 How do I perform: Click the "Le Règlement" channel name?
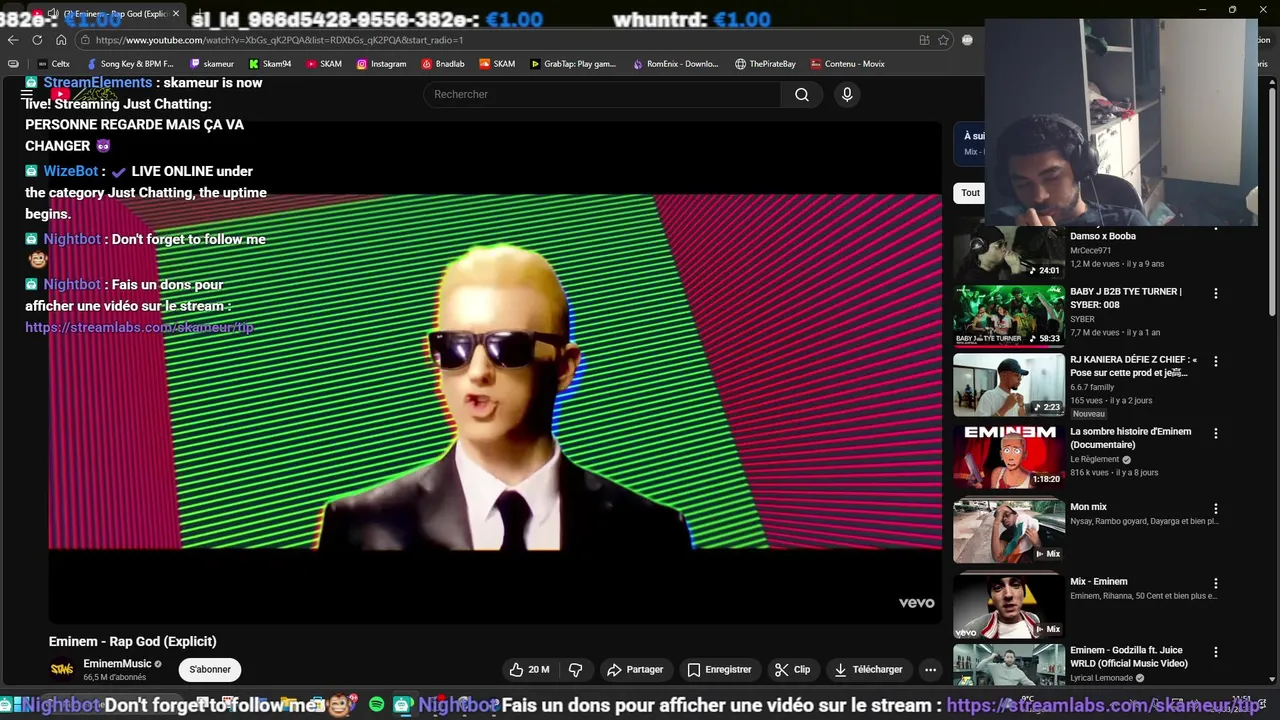point(1095,459)
